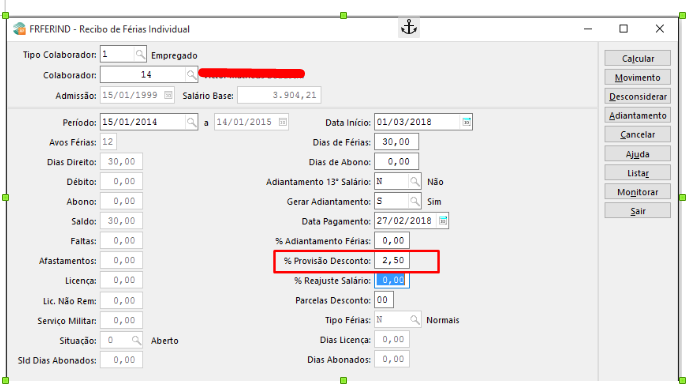Click the 'Aberto' situation text
Image resolution: width=688 pixels, height=390 pixels.
[165, 341]
